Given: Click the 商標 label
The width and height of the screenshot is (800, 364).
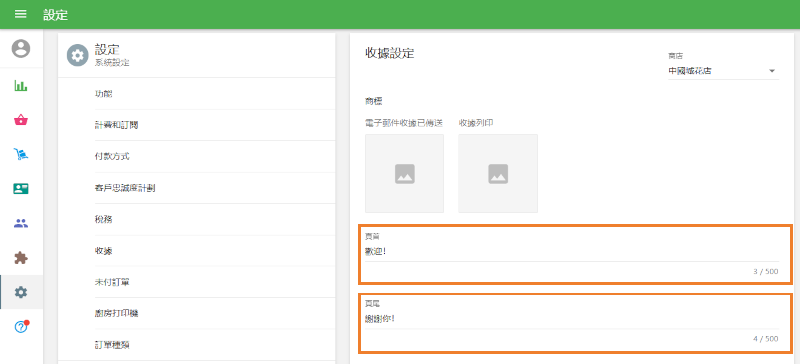Looking at the screenshot, I should [x=373, y=102].
